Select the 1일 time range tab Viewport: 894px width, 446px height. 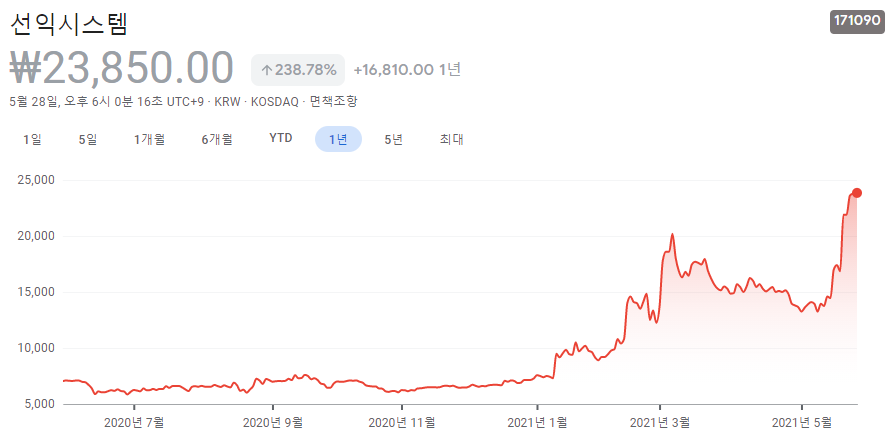point(32,139)
